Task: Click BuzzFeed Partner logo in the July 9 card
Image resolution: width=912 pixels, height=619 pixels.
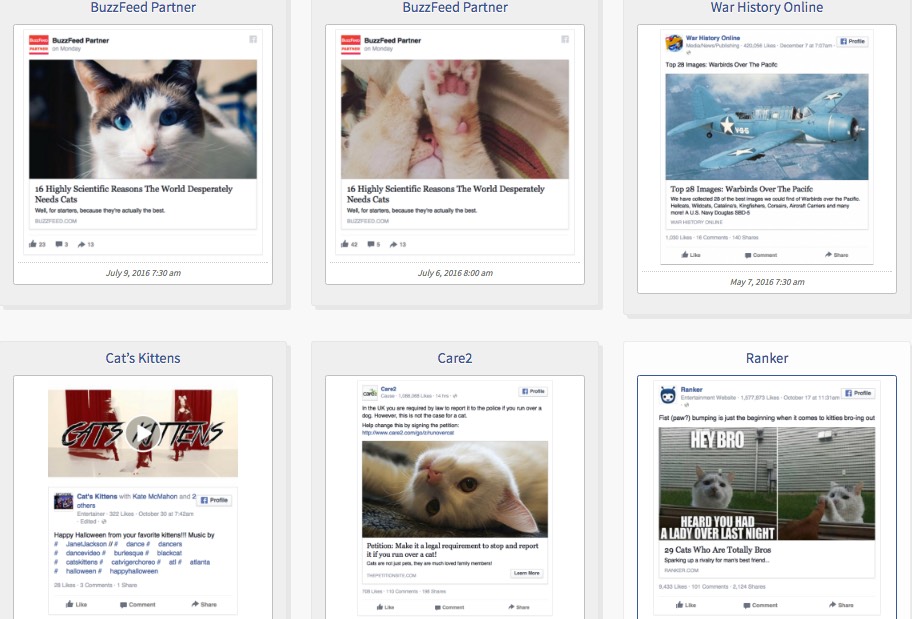Action: coord(38,44)
